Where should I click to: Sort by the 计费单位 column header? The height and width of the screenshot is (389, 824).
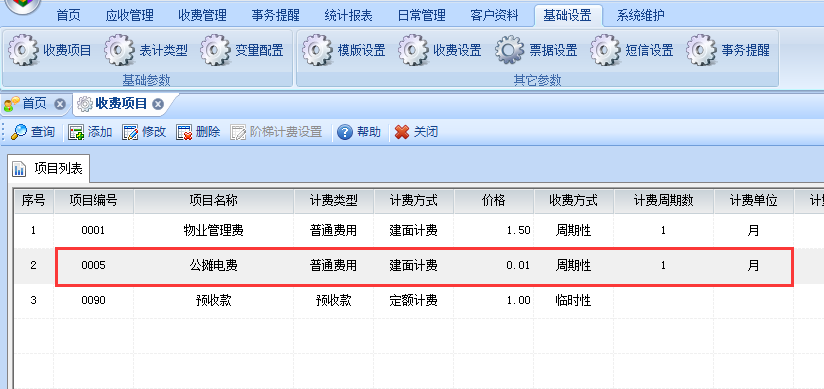click(754, 201)
